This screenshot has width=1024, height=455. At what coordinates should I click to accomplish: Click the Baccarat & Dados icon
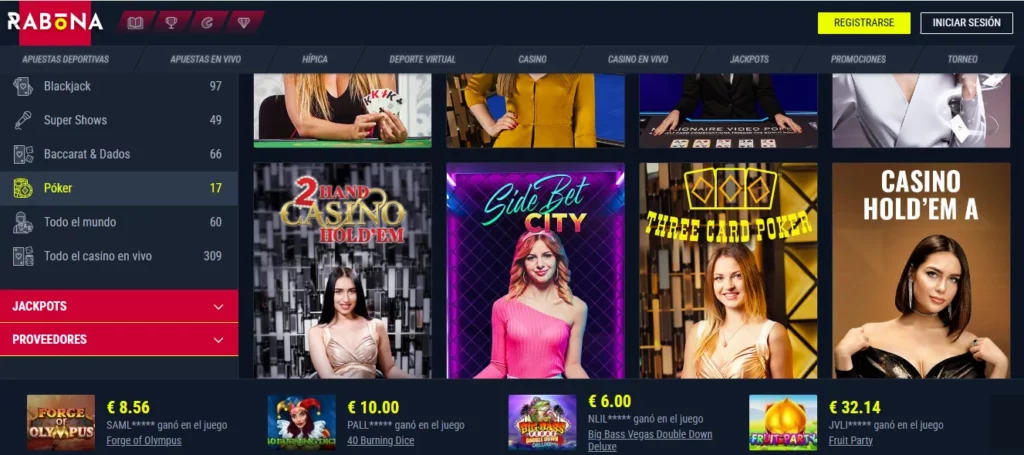(x=23, y=154)
